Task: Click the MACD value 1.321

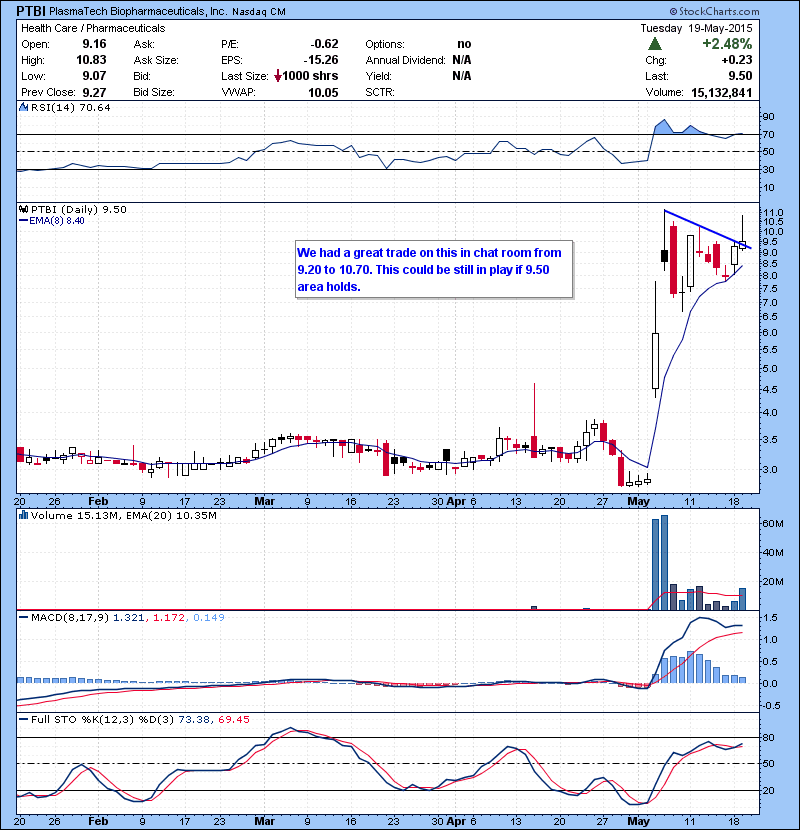Action: point(128,617)
